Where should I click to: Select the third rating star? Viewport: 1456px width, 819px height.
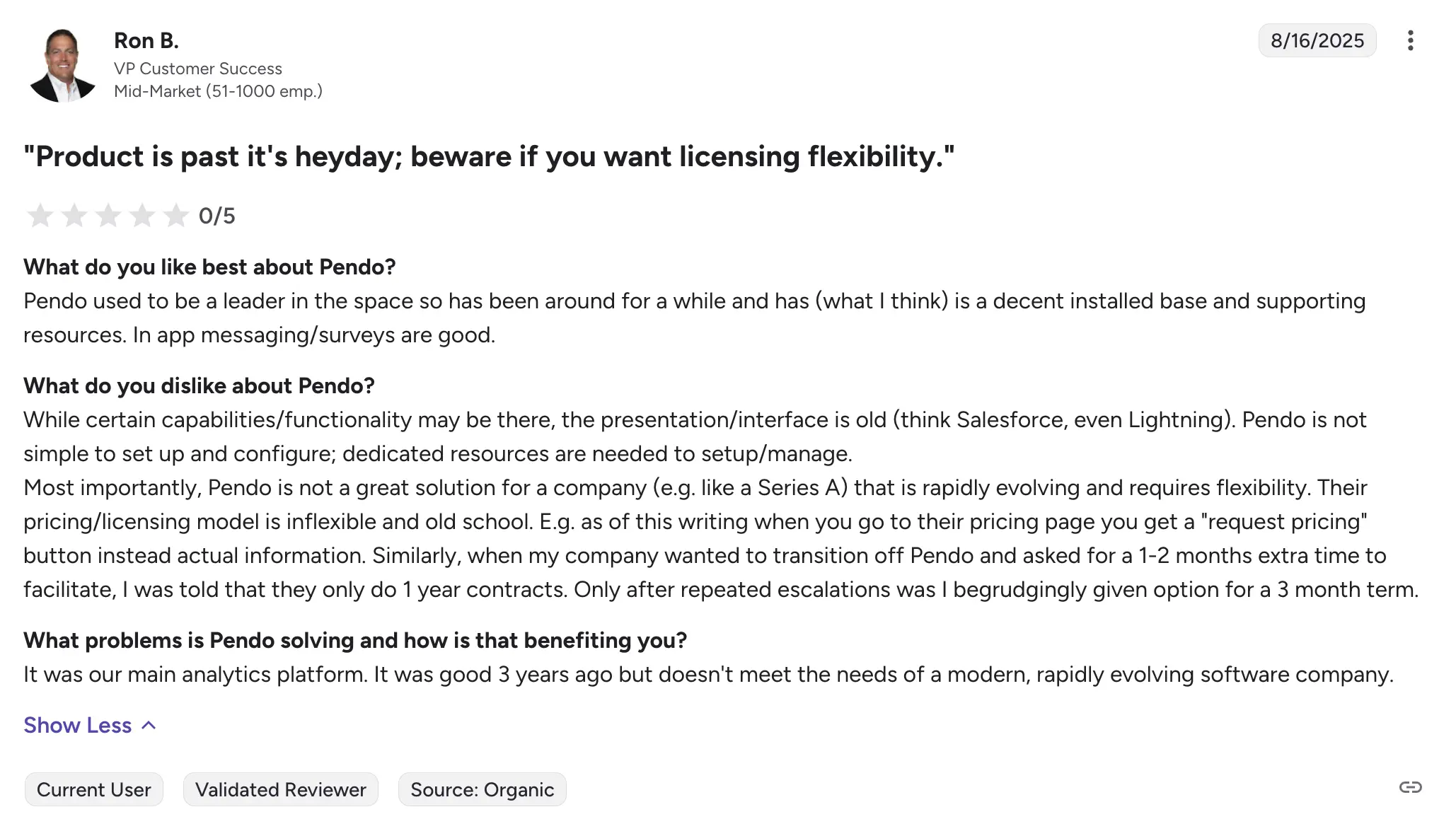point(108,215)
